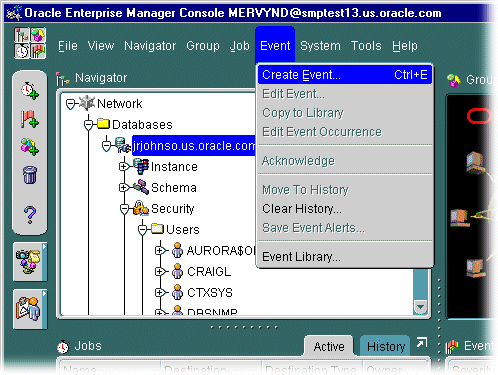Click the create event flag icon in the sidebar
498x375 pixels.
tap(30, 119)
